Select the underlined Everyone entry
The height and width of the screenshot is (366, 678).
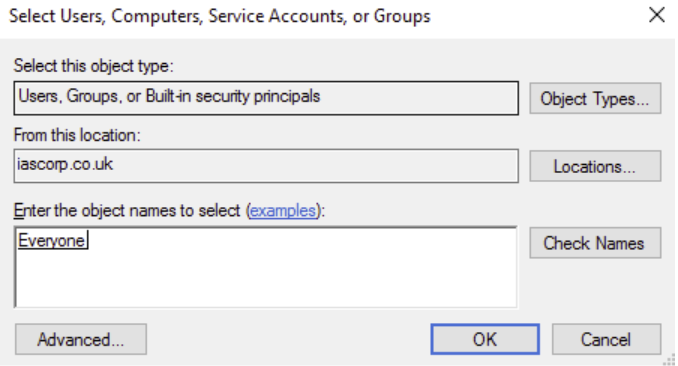[x=51, y=241]
